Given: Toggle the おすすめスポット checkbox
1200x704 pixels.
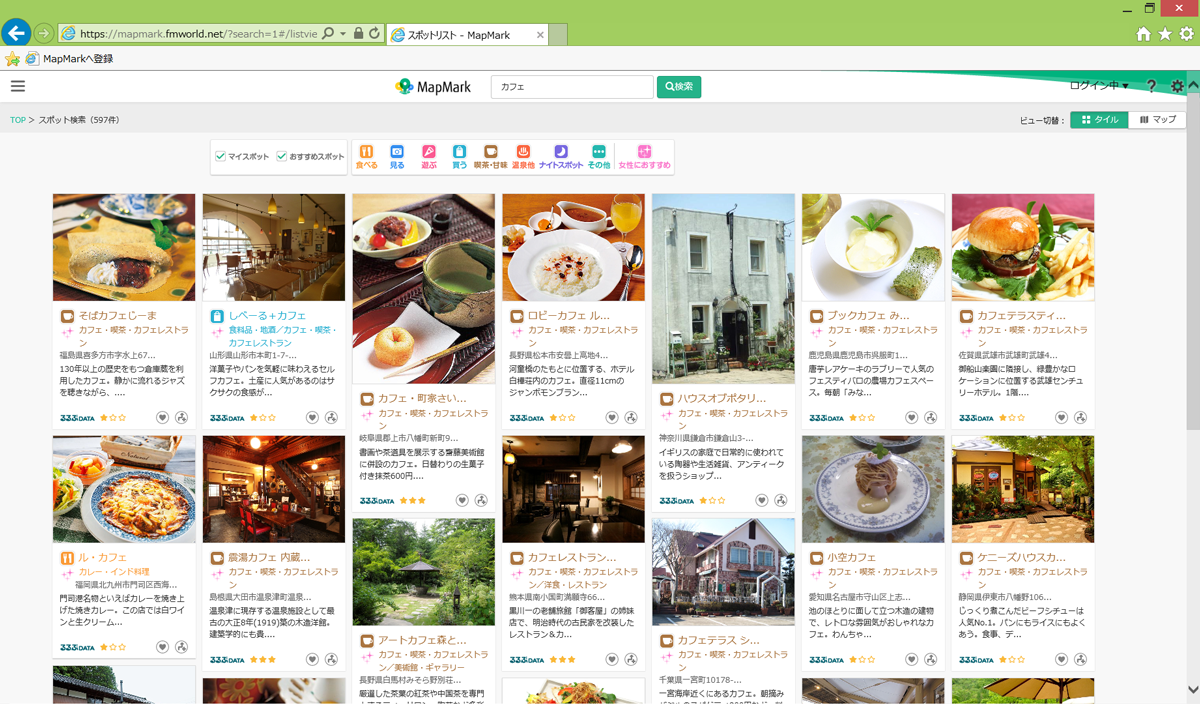Looking at the screenshot, I should (282, 156).
